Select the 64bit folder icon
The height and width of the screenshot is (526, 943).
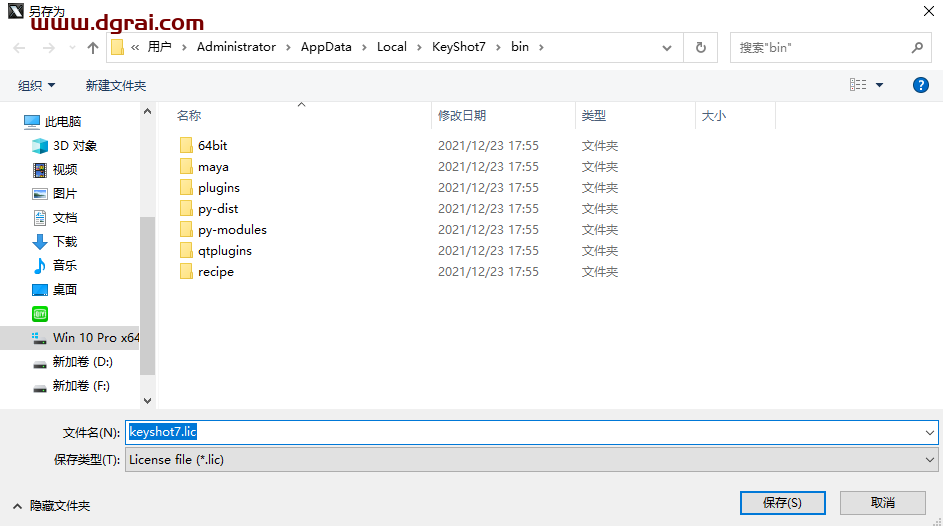tap(186, 145)
